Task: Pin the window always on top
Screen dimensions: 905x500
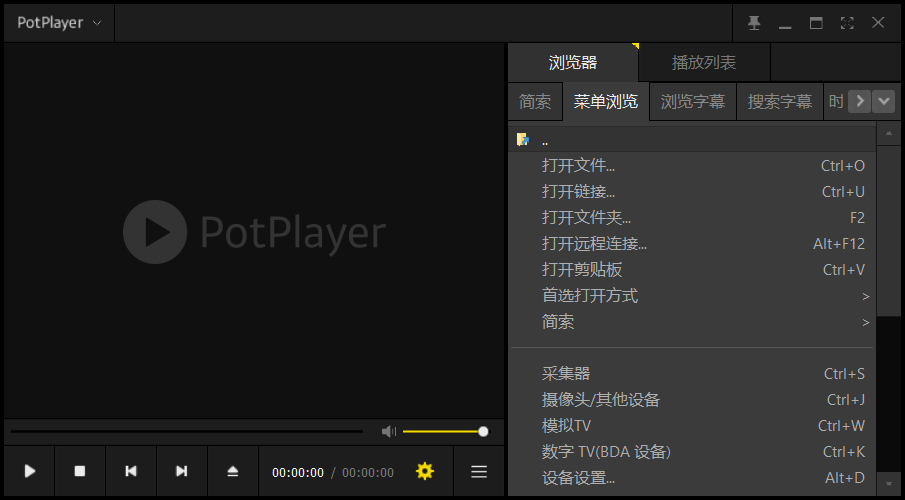Action: [754, 23]
